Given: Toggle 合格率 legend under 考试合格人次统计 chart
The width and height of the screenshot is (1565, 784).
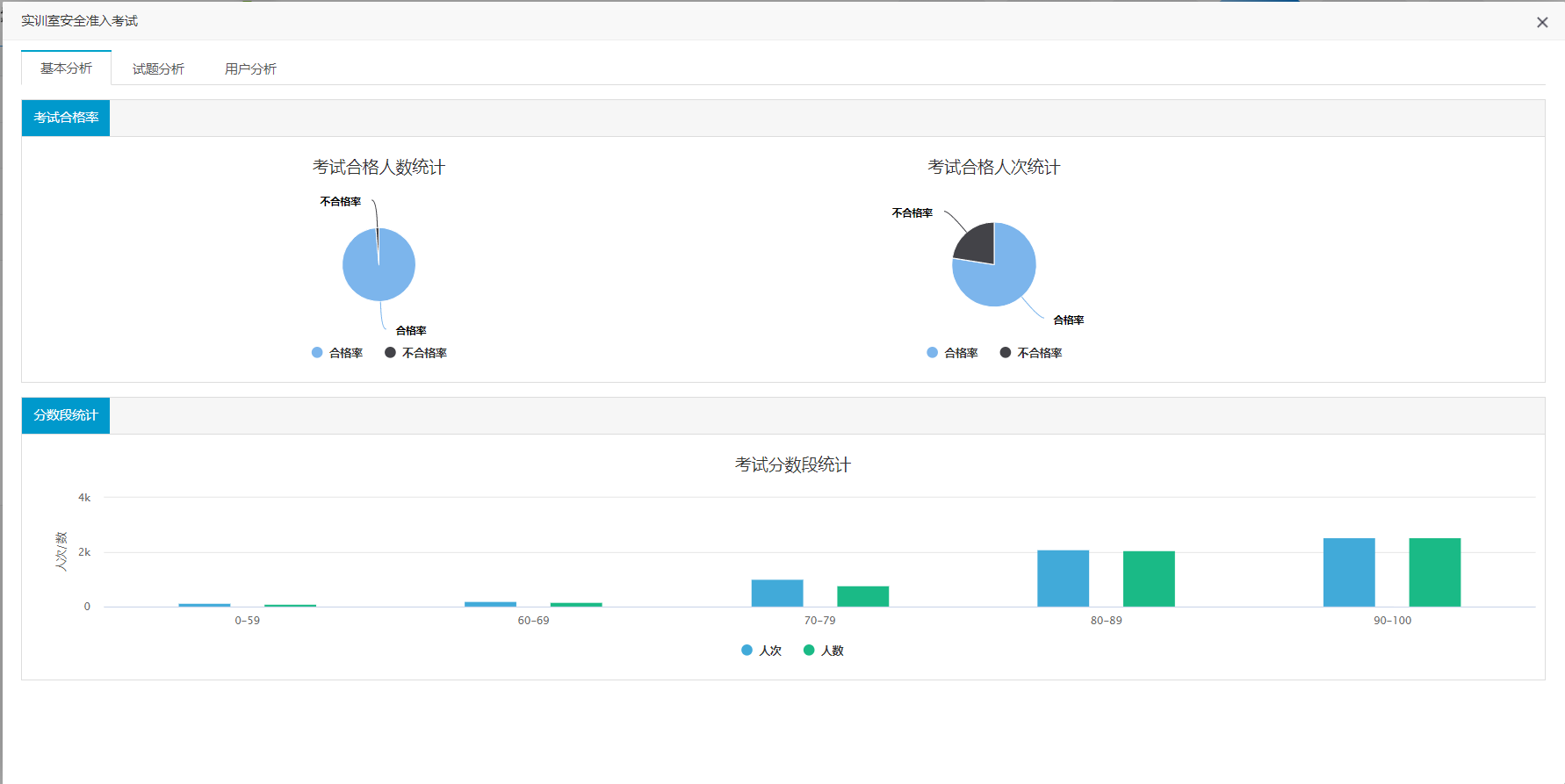Looking at the screenshot, I should tap(952, 353).
